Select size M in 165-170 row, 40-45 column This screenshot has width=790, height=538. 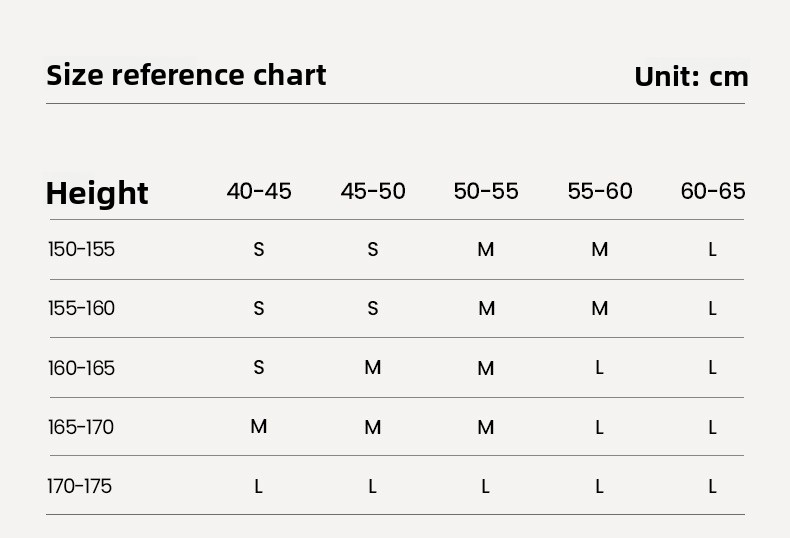[259, 427]
